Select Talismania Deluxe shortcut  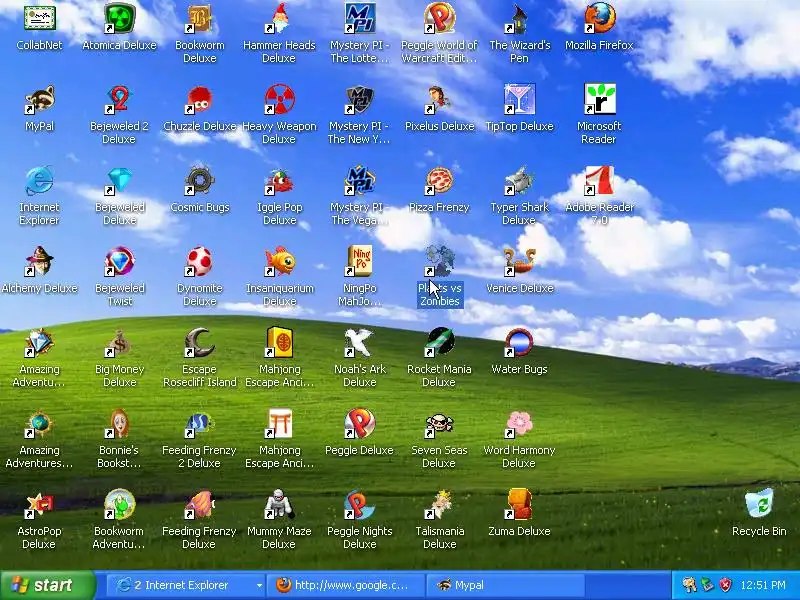tap(439, 505)
